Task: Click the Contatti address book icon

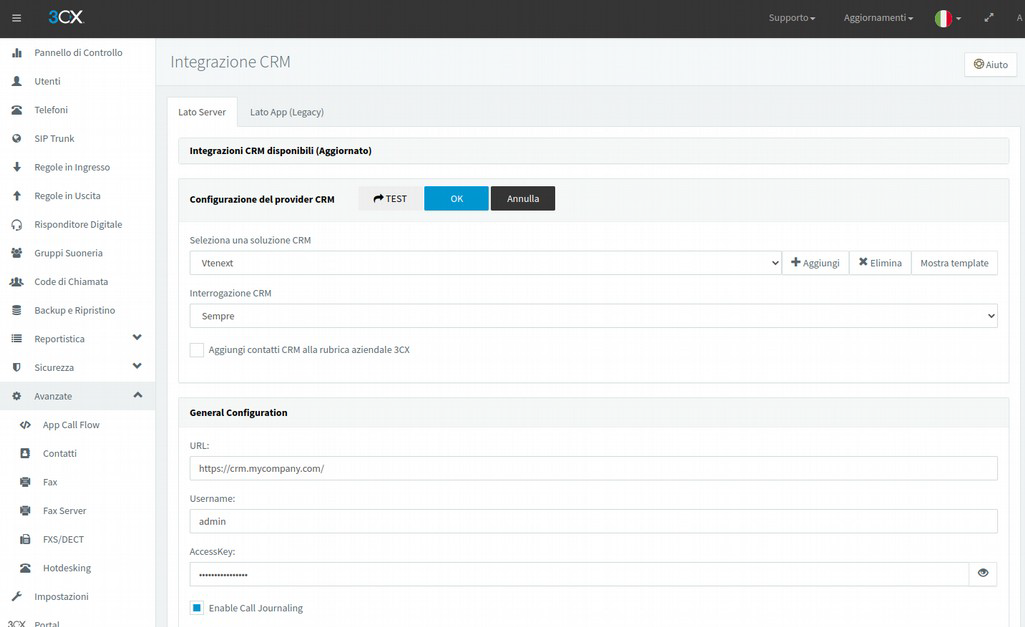Action: [25, 453]
